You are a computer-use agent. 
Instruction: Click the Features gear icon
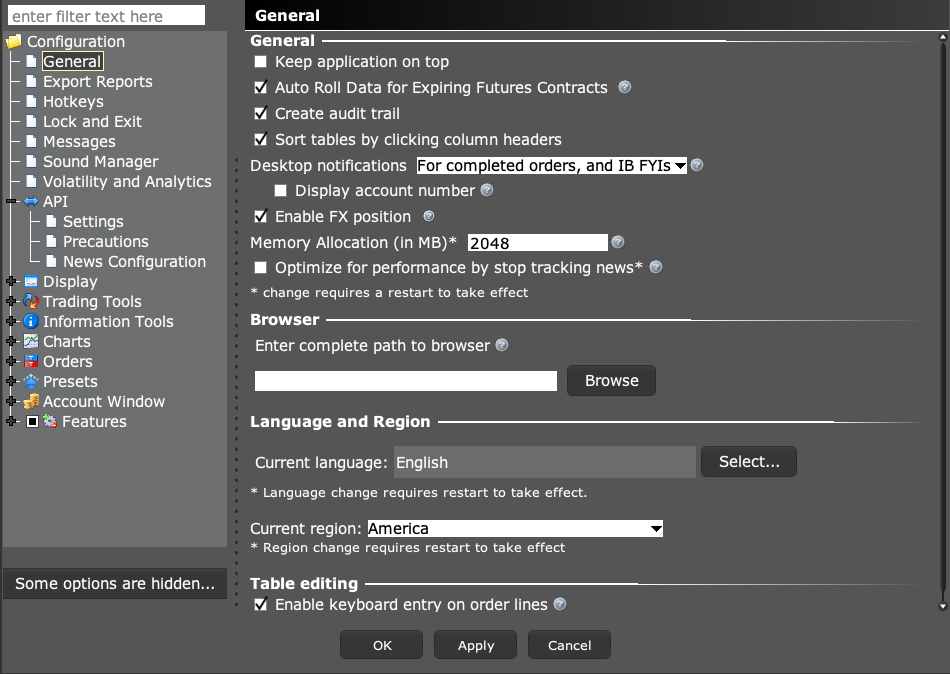(50, 421)
